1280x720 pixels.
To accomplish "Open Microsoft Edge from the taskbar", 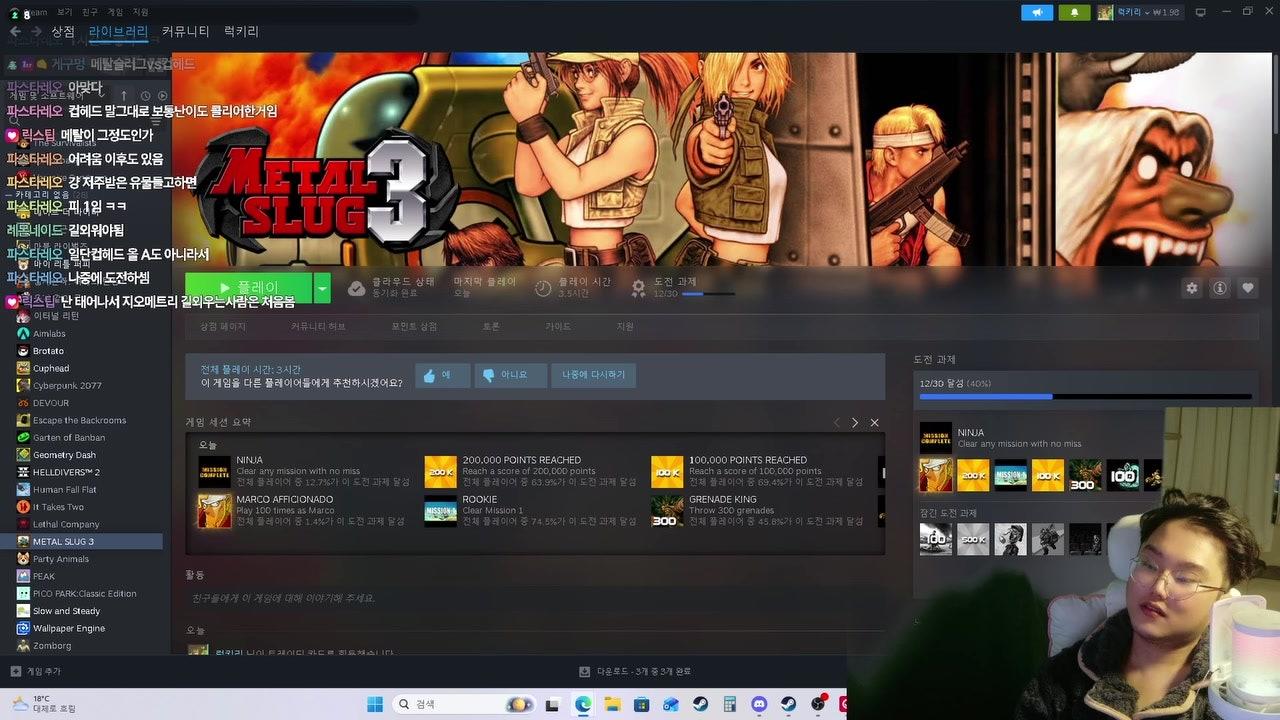I will pos(583,704).
